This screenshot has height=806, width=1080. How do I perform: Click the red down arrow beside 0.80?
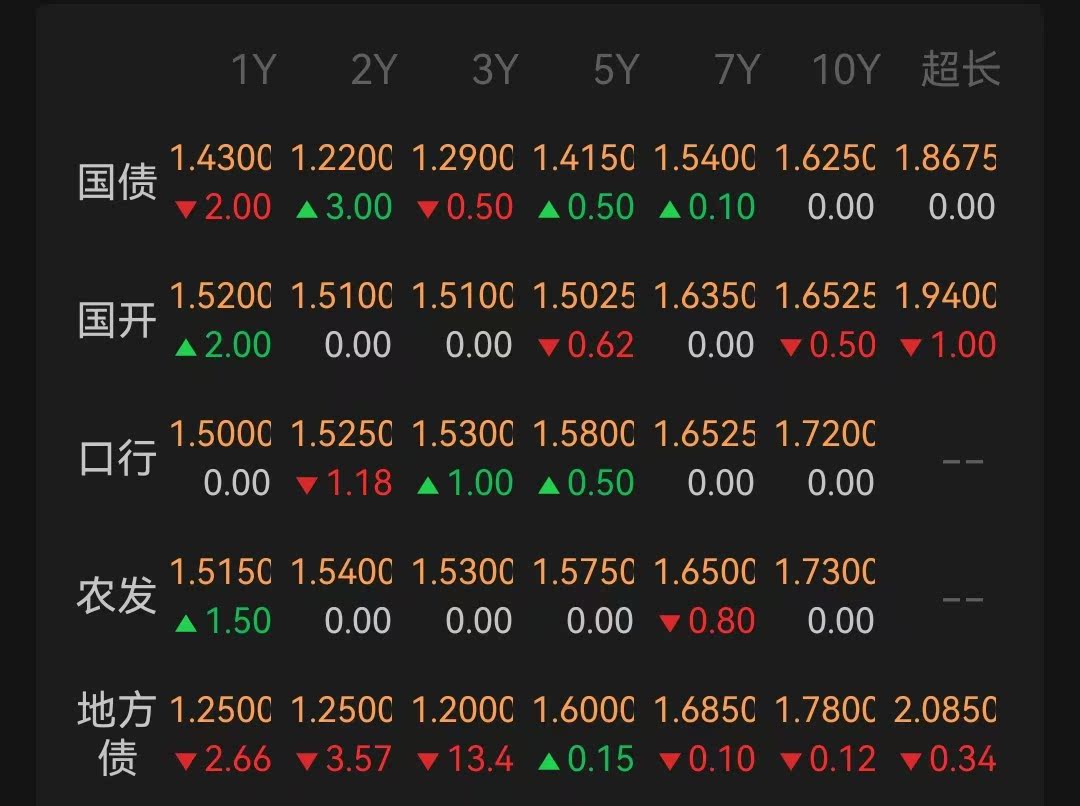coord(670,624)
